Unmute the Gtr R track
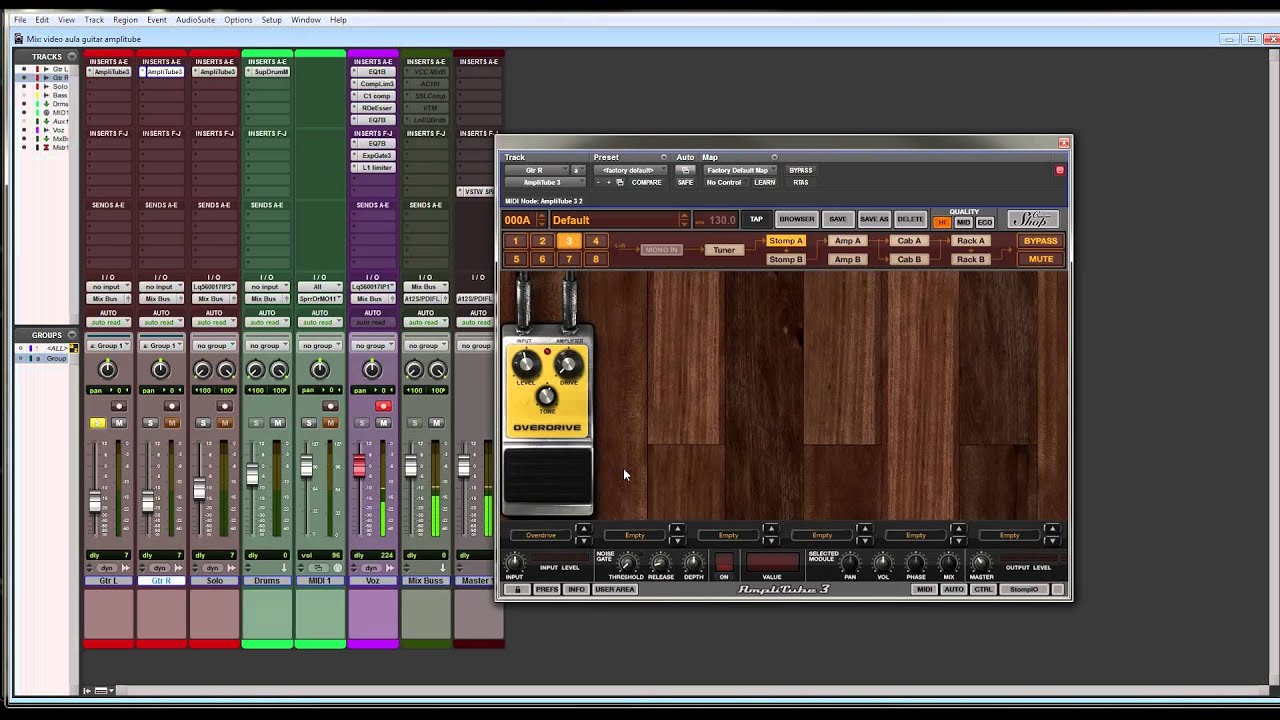Image resolution: width=1280 pixels, height=720 pixels. click(171, 423)
